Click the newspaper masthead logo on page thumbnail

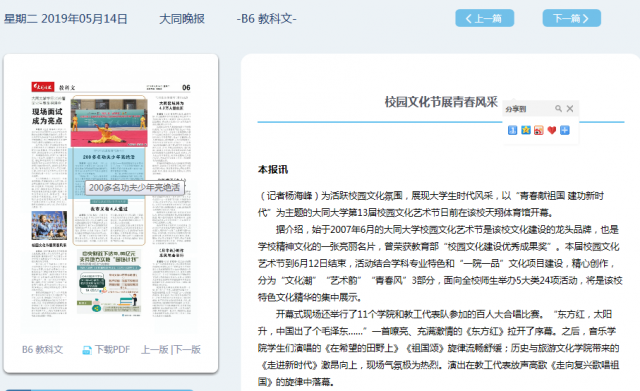(x=42, y=87)
